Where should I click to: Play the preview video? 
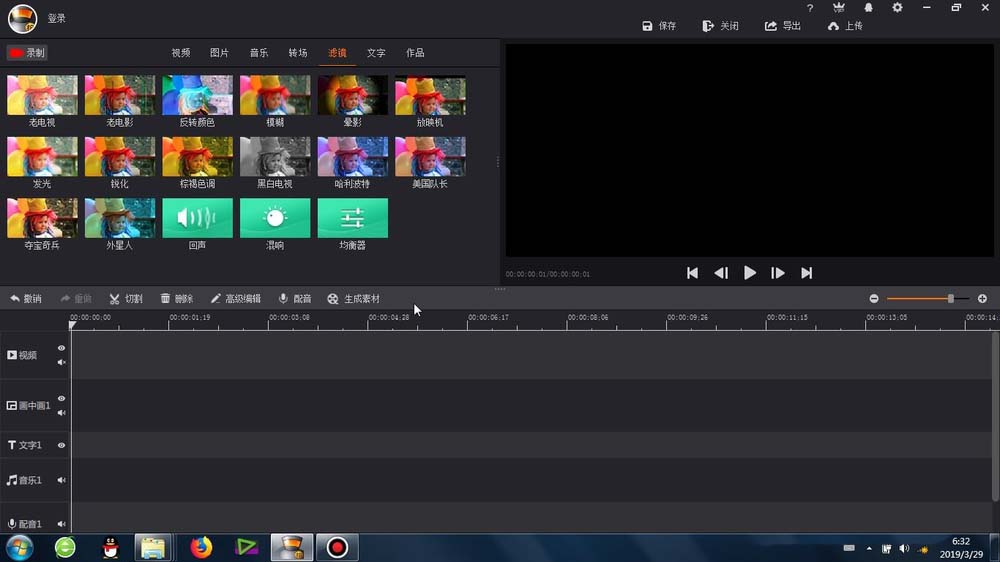pos(749,273)
